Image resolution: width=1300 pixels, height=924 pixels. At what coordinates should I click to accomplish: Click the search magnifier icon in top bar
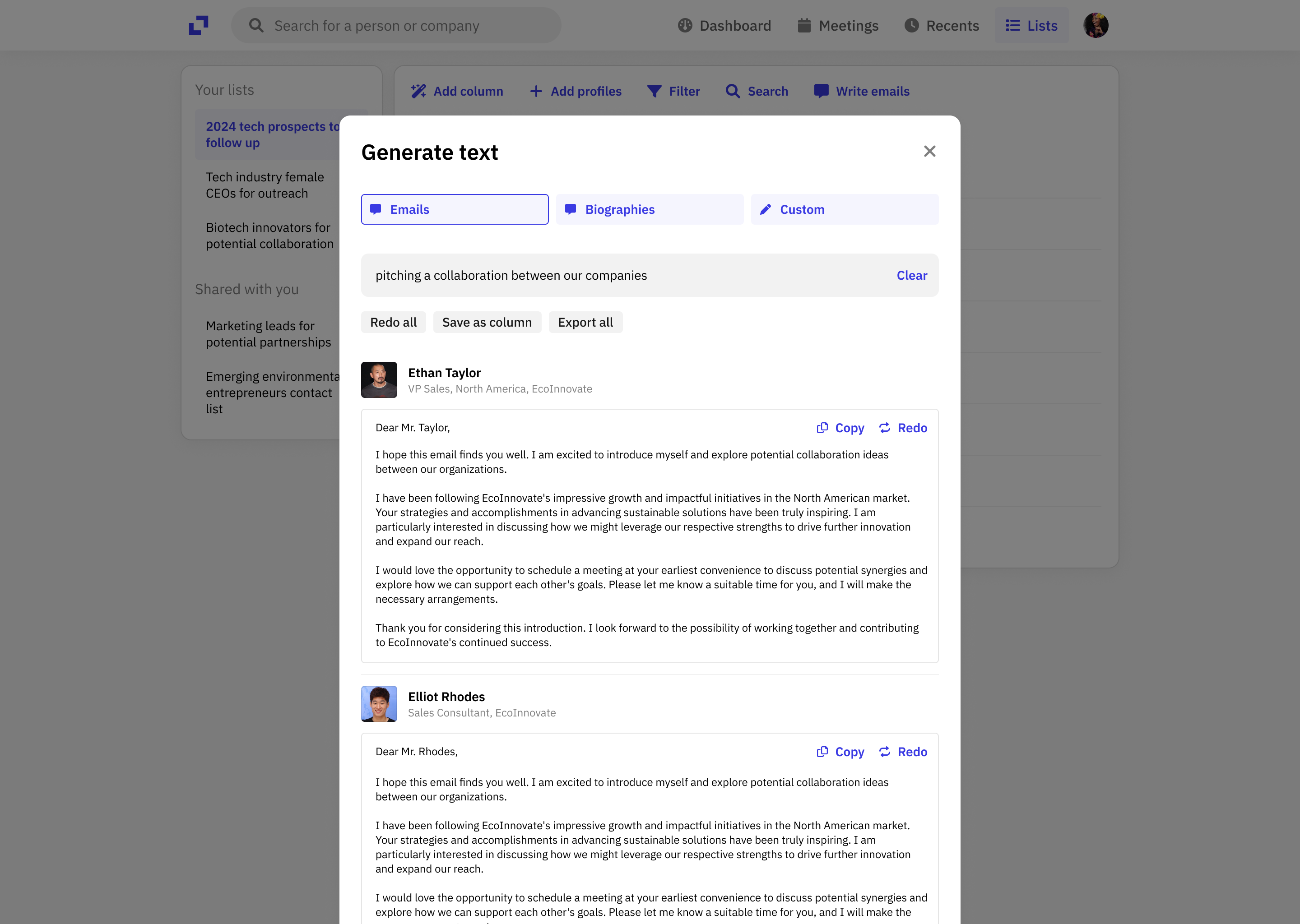256,26
